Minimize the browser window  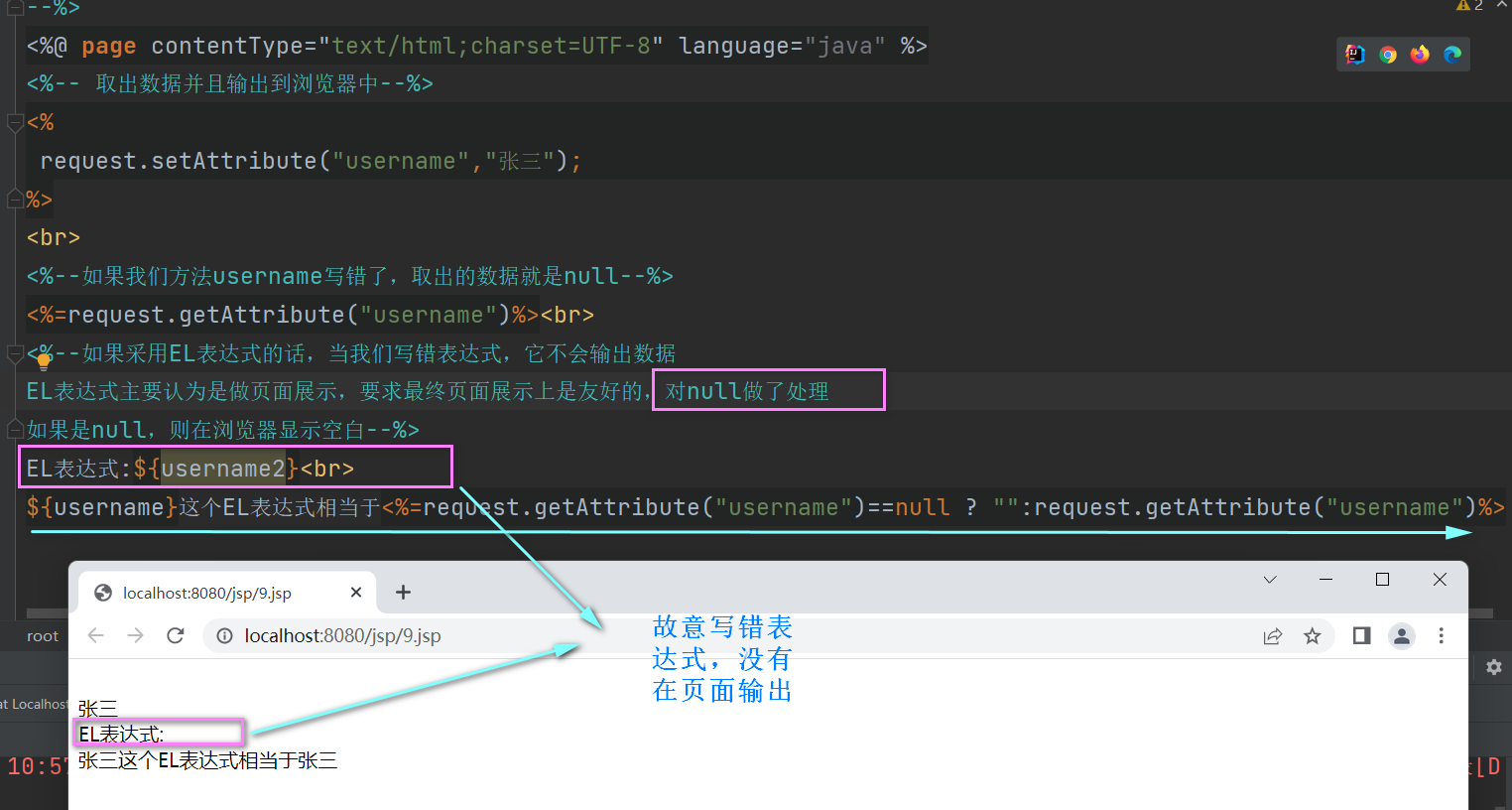tap(1325, 580)
